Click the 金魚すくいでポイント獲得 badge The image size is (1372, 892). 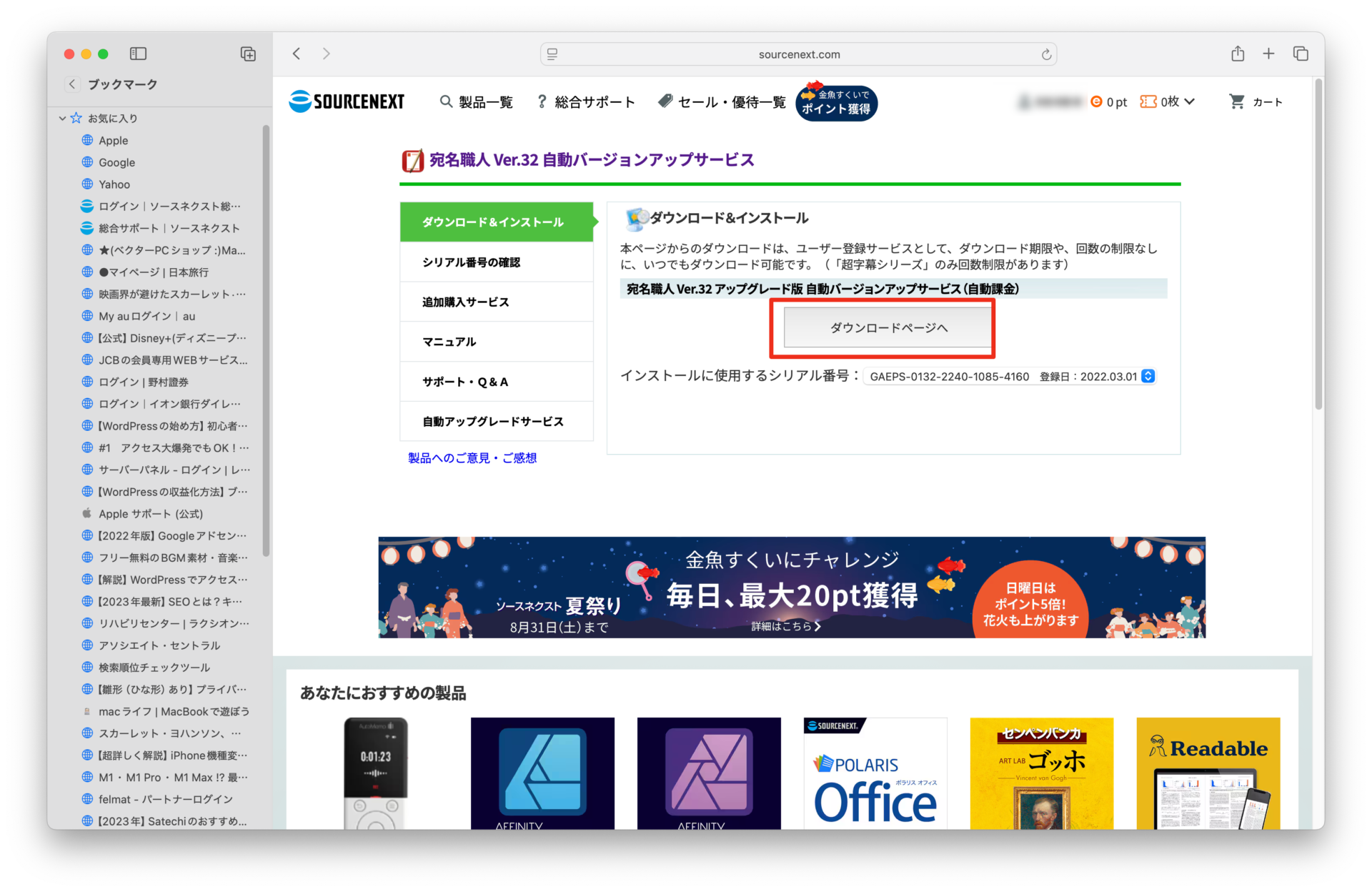coord(836,102)
